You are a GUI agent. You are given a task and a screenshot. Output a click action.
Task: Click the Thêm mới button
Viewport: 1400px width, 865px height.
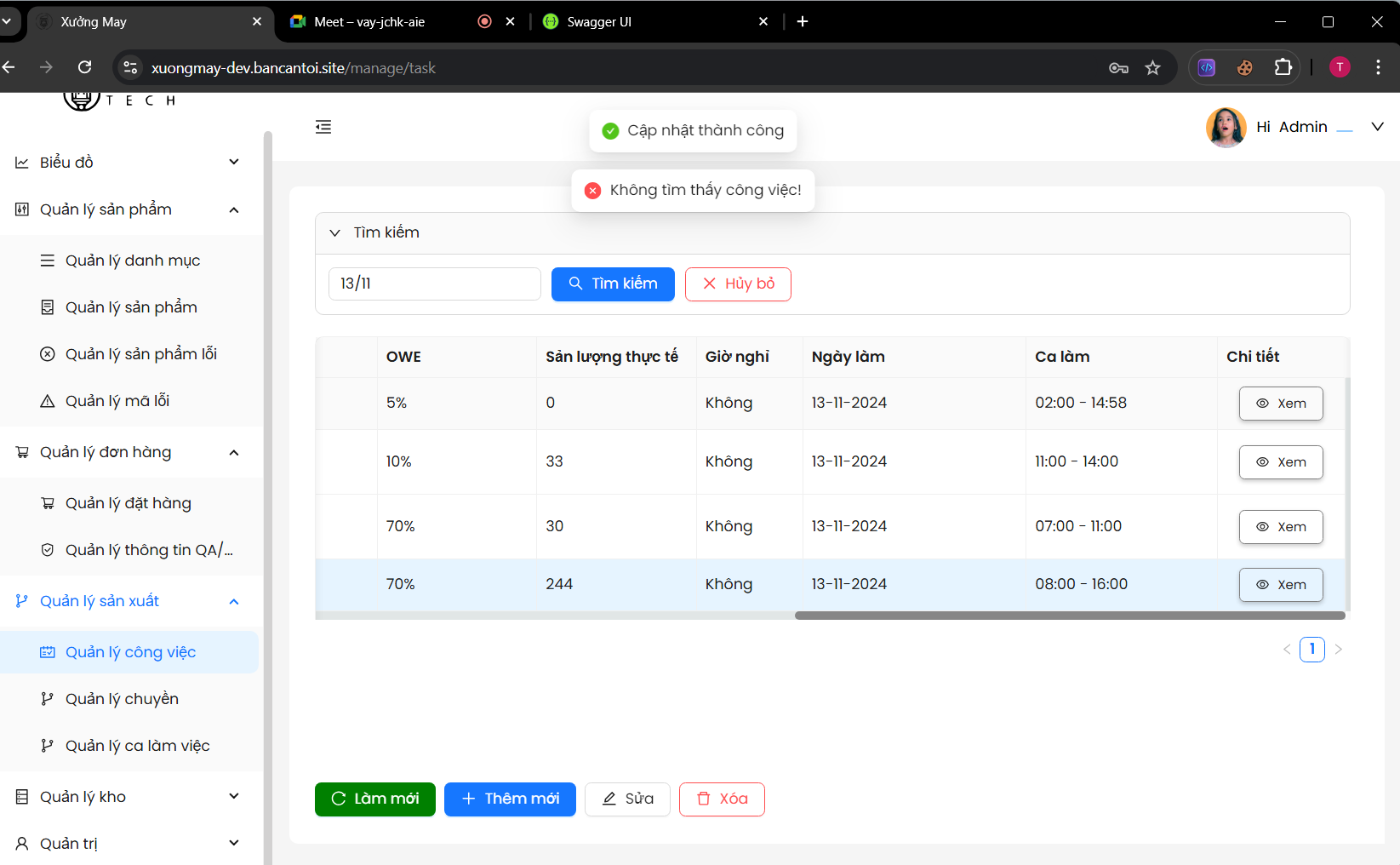click(510, 799)
